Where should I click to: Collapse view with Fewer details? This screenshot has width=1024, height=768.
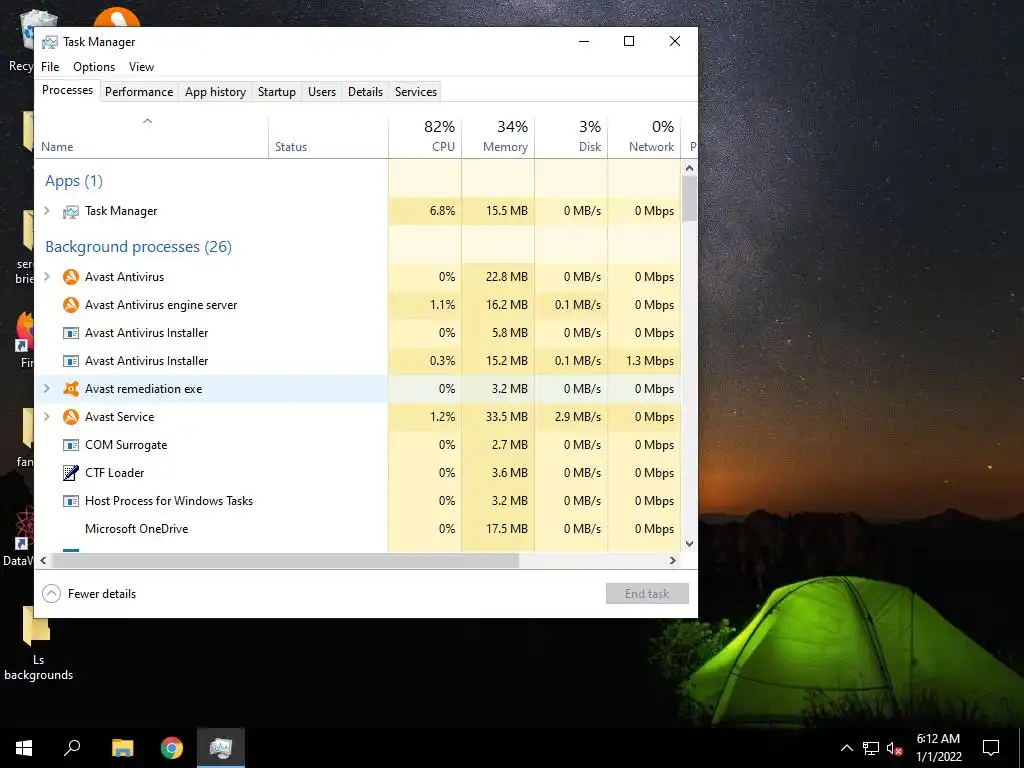pyautogui.click(x=89, y=594)
